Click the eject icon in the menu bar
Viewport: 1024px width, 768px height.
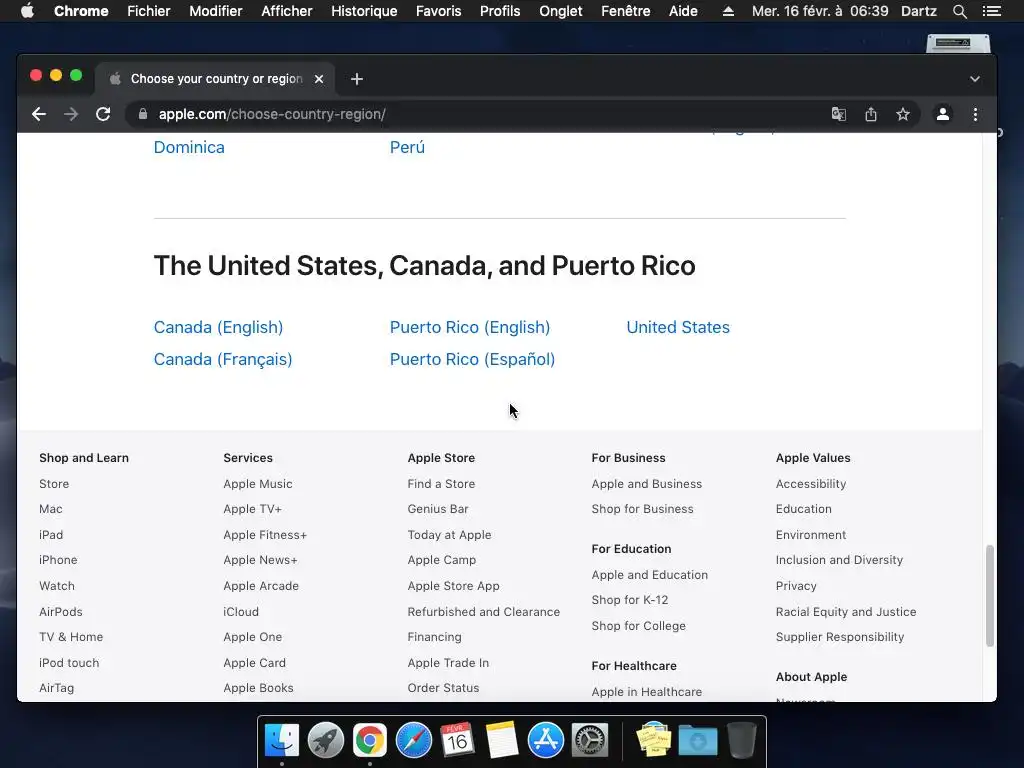[x=728, y=11]
